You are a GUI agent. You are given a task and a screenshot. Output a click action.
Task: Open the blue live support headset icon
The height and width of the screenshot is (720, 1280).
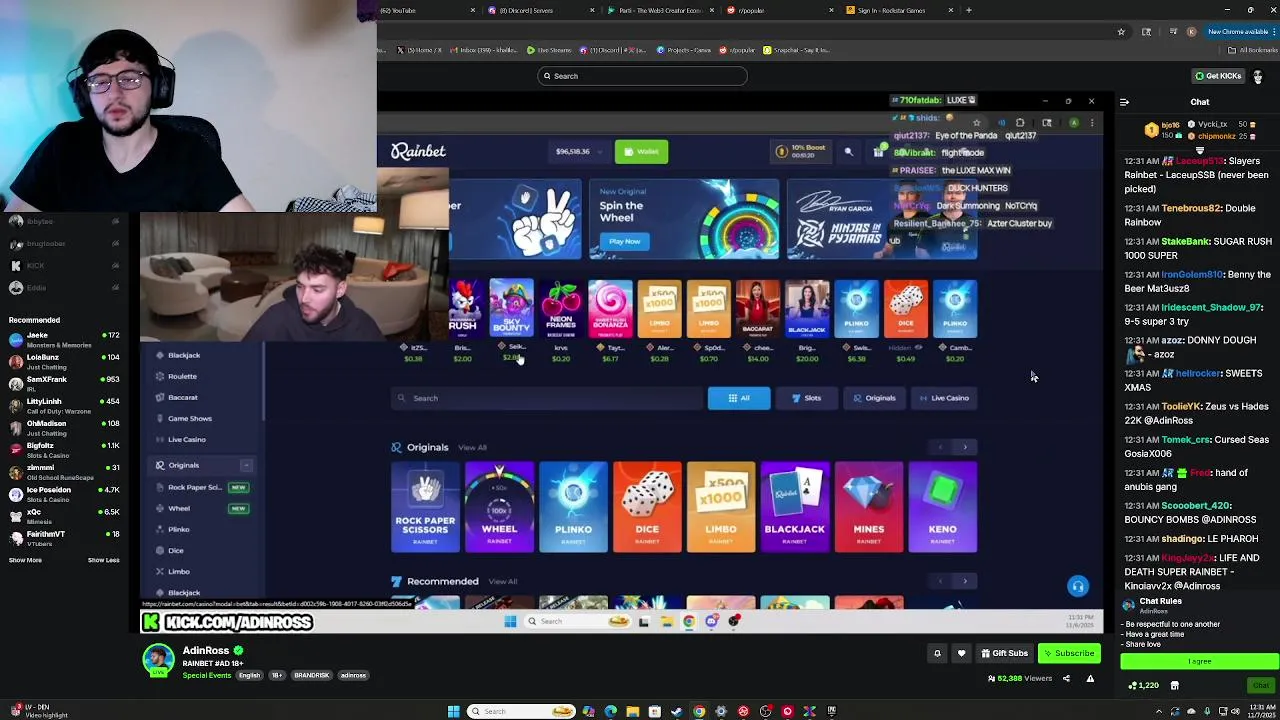[x=1077, y=586]
